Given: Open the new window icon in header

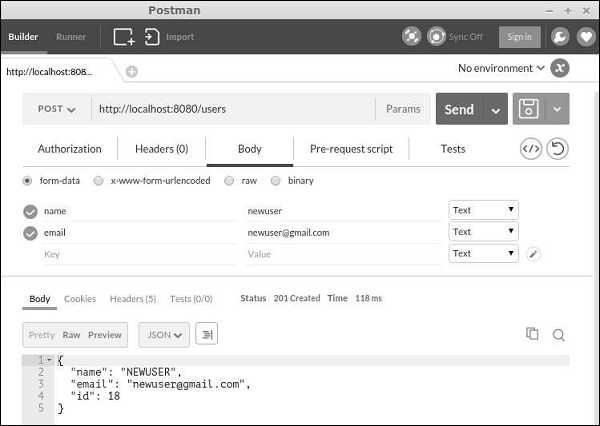Looking at the screenshot, I should click(124, 37).
